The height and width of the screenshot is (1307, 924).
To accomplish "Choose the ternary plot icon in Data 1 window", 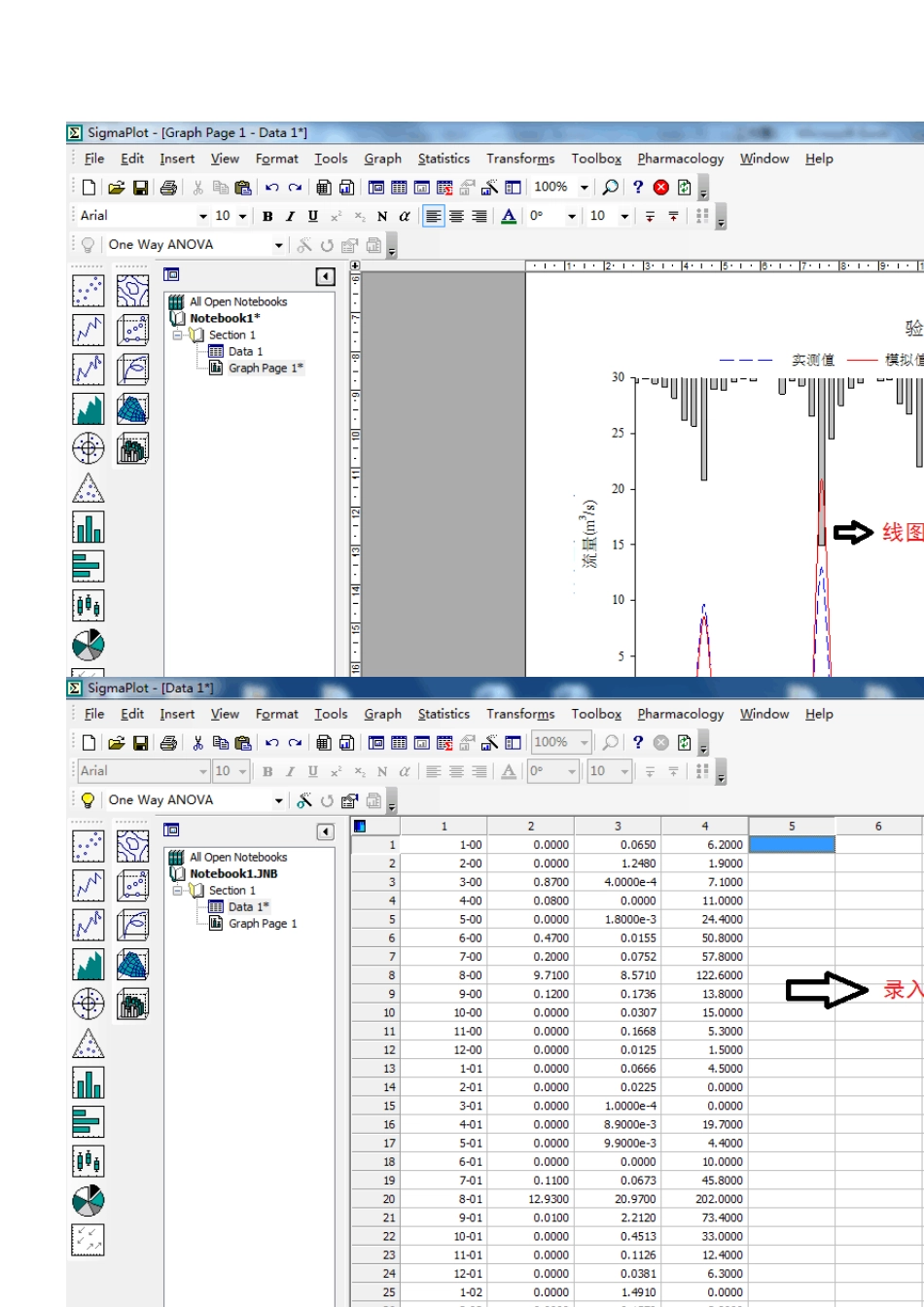I will tap(88, 1043).
